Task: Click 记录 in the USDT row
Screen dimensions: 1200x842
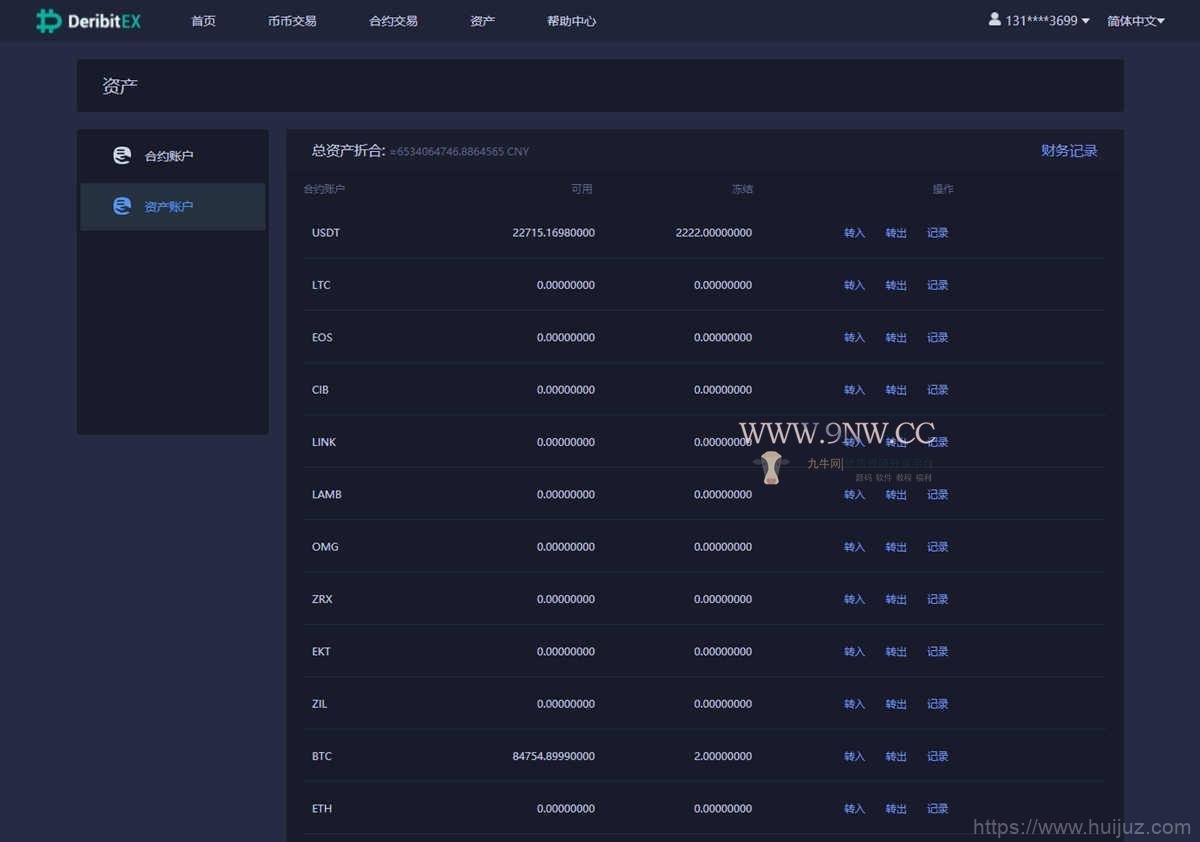Action: 937,233
